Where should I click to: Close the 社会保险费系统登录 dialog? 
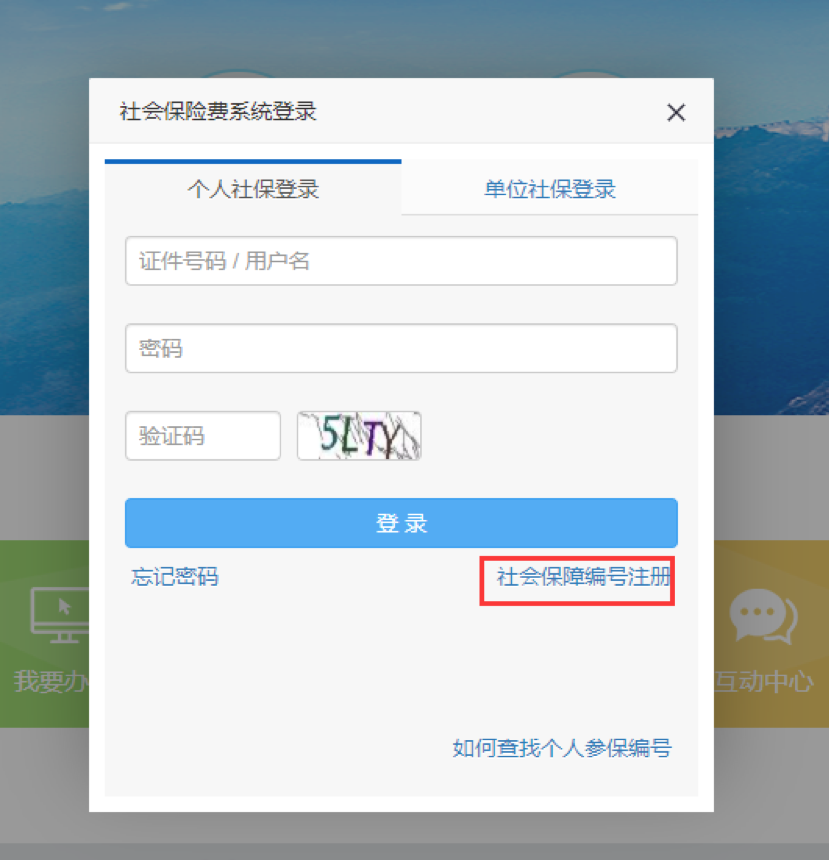point(676,113)
